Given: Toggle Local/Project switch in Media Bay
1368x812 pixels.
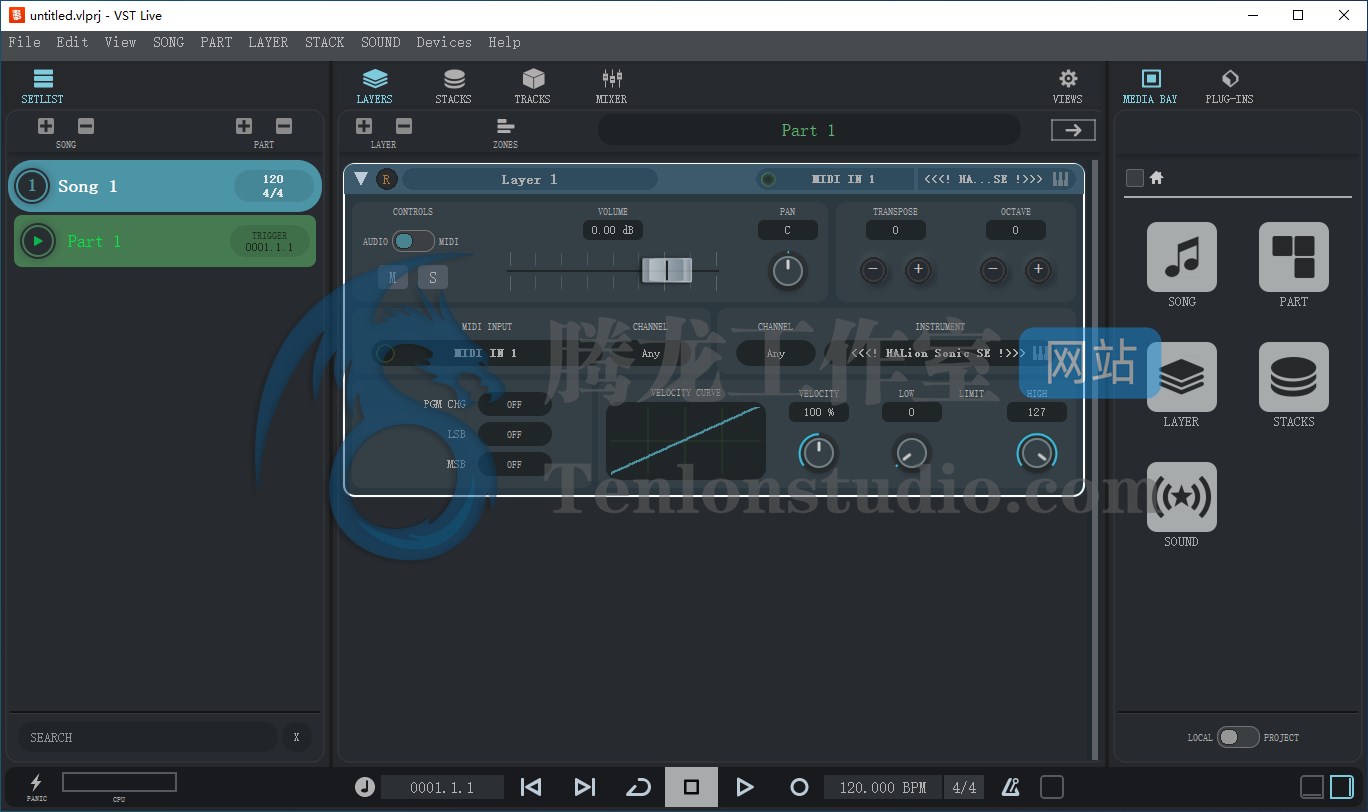Looking at the screenshot, I should click(1238, 737).
